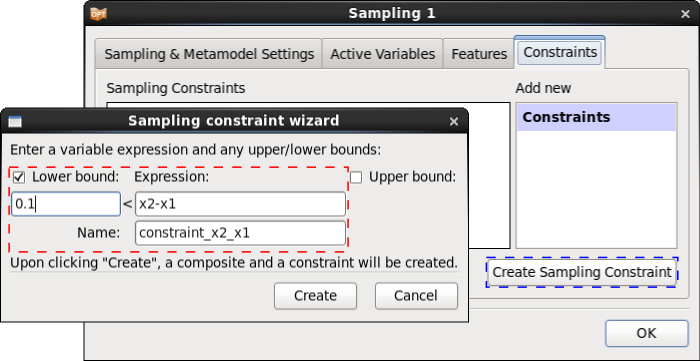This screenshot has height=361, width=700.
Task: Click the Create Sampling Constraint button
Action: [x=582, y=272]
